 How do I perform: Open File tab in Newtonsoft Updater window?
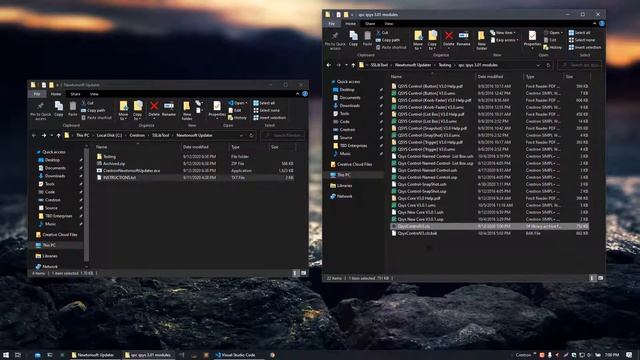click(x=37, y=94)
